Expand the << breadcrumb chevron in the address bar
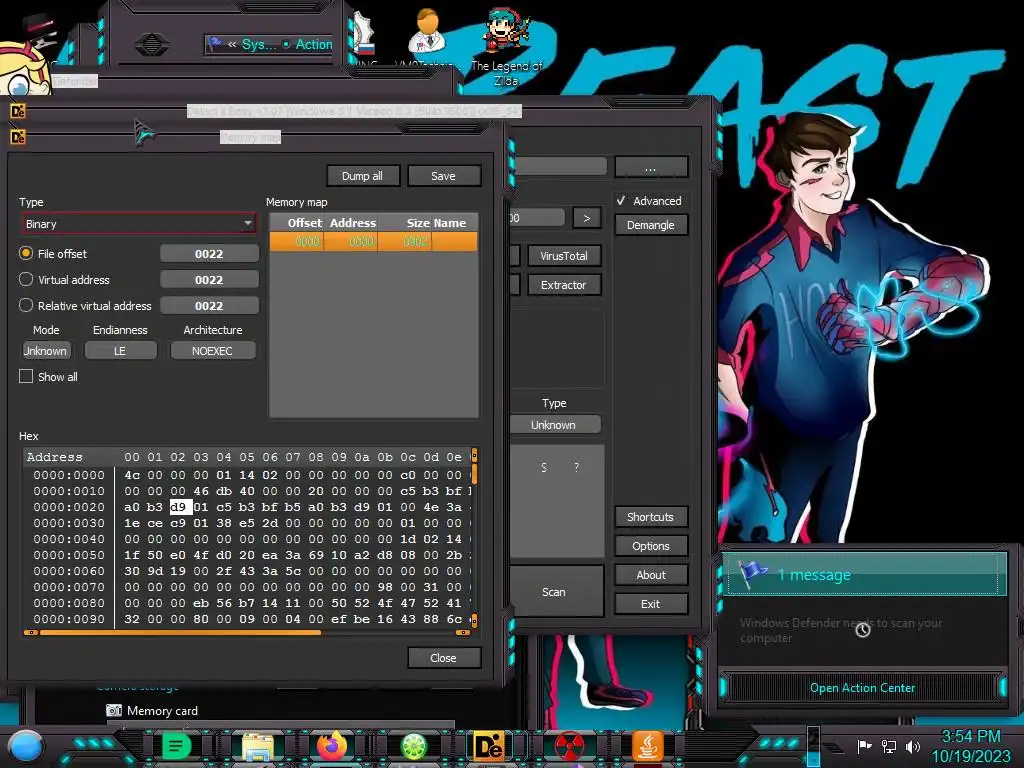The height and width of the screenshot is (768, 1024). [x=232, y=44]
